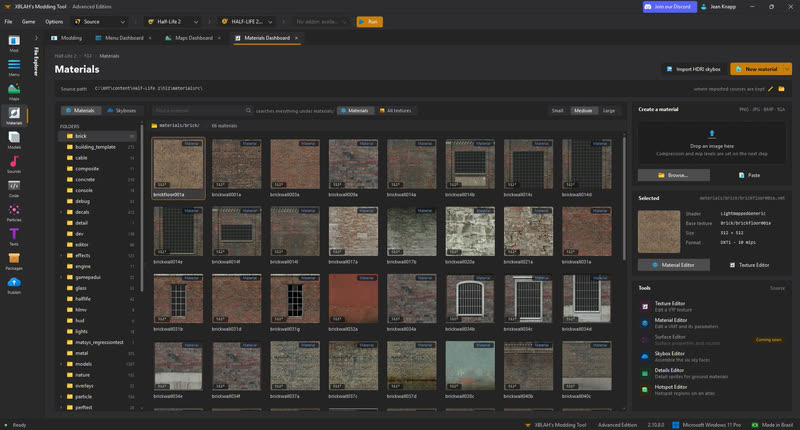Switch to the Materials view toggle
The width and height of the screenshot is (800, 430).
80,110
